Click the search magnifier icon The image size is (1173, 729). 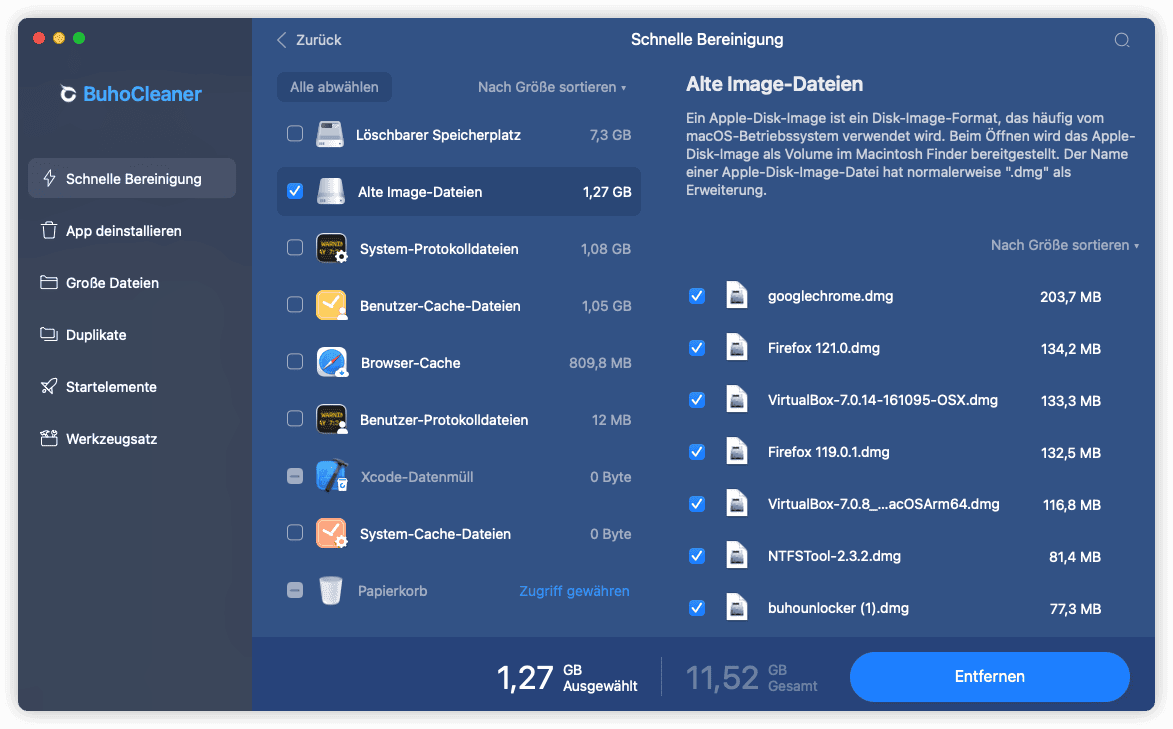1121,40
